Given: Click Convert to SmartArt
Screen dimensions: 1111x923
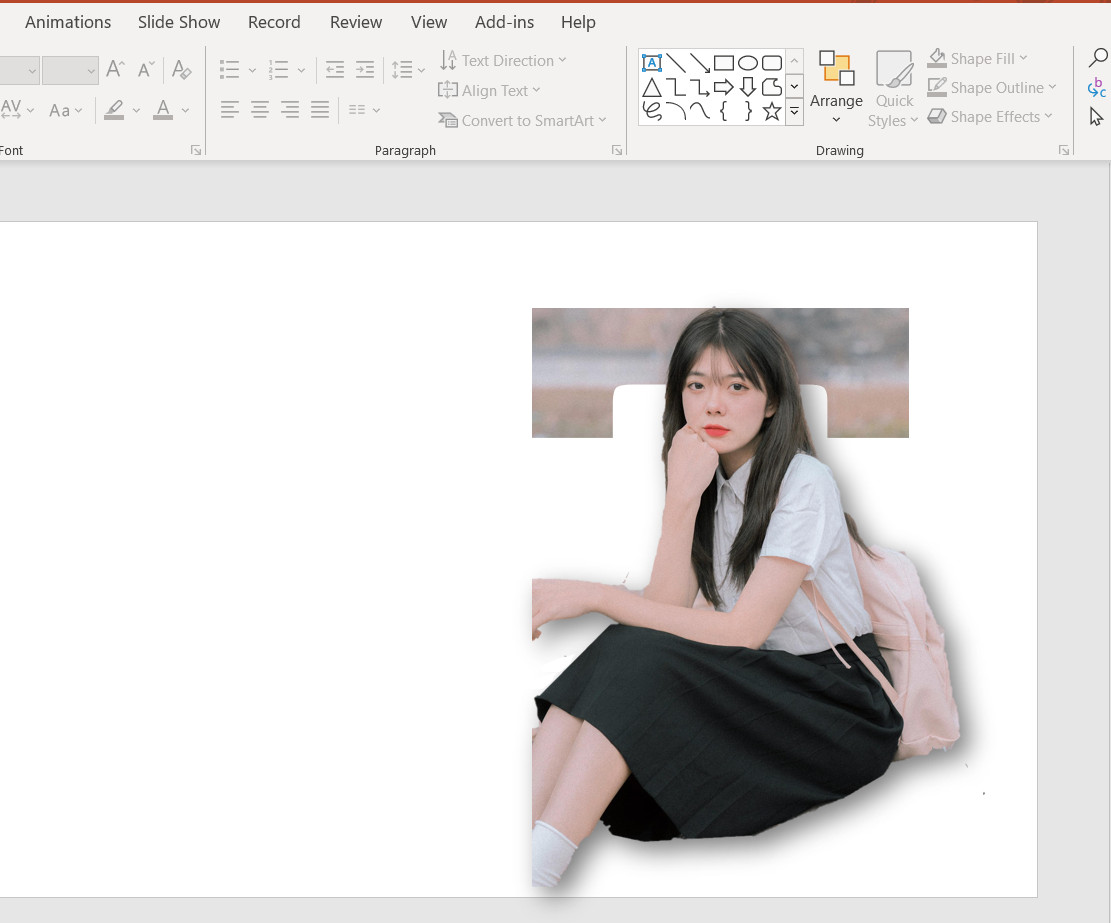Looking at the screenshot, I should 522,120.
